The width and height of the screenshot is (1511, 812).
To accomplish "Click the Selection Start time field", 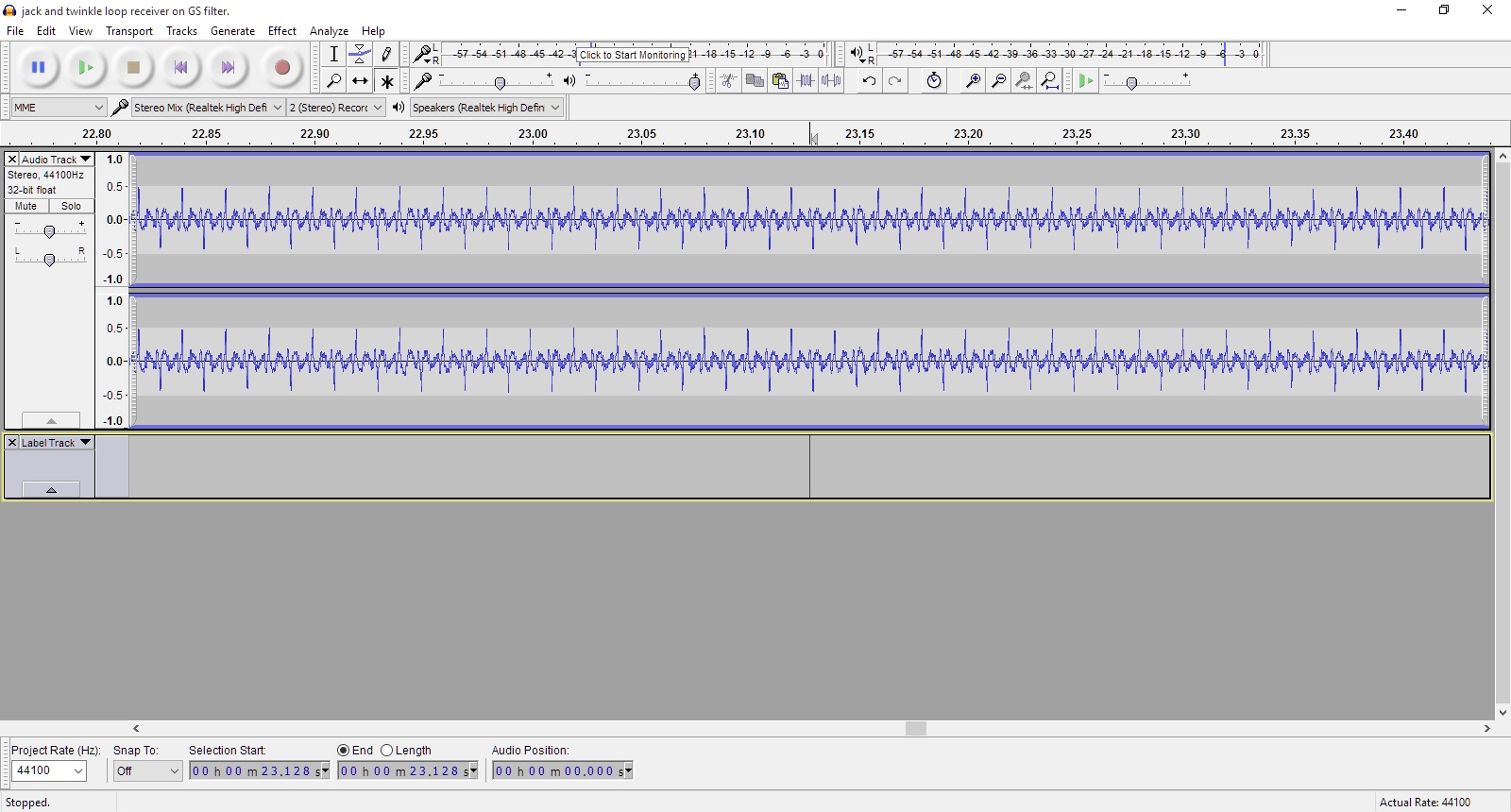I will pos(253,771).
